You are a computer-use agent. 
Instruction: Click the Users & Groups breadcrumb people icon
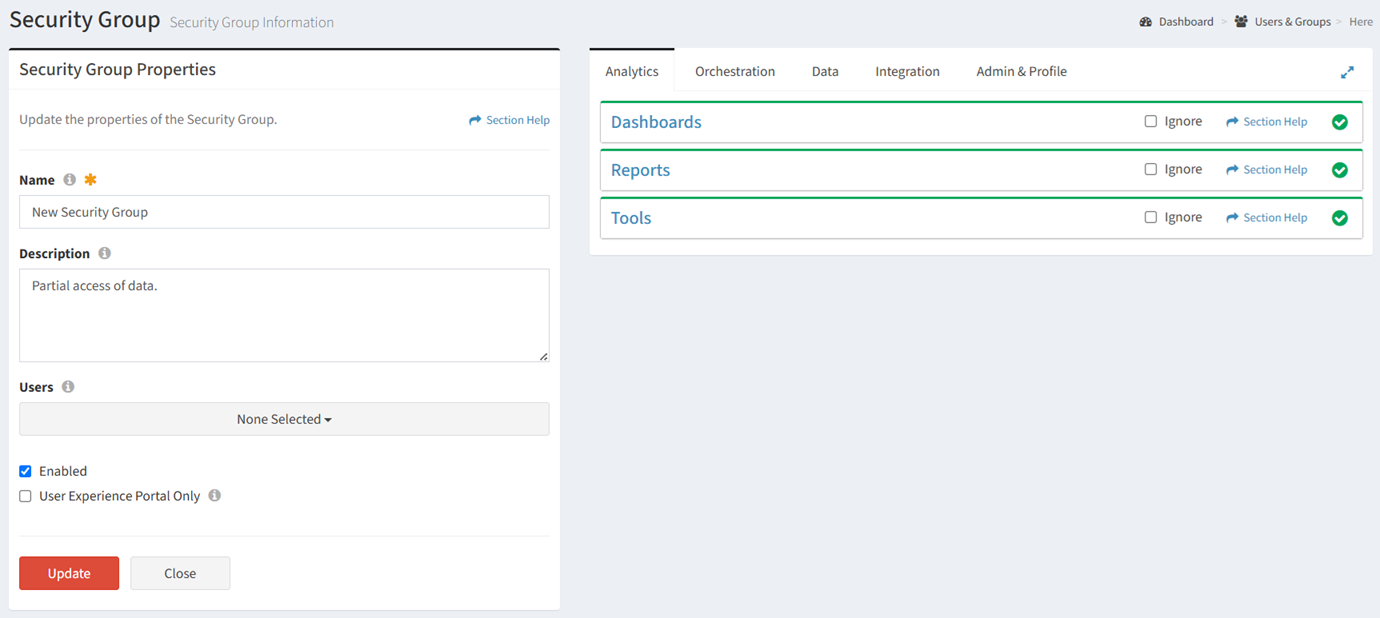point(1241,22)
